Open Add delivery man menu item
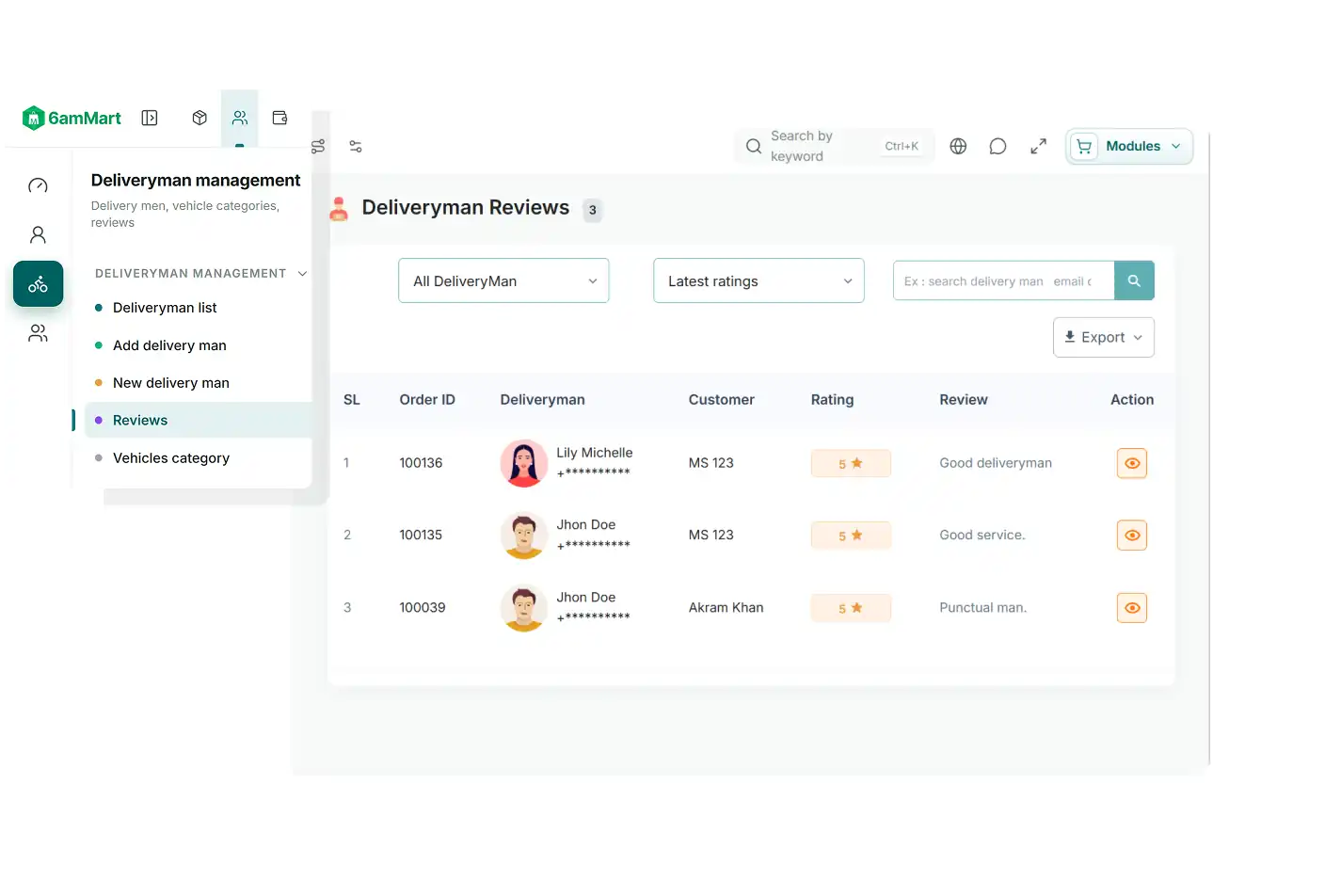 [169, 345]
